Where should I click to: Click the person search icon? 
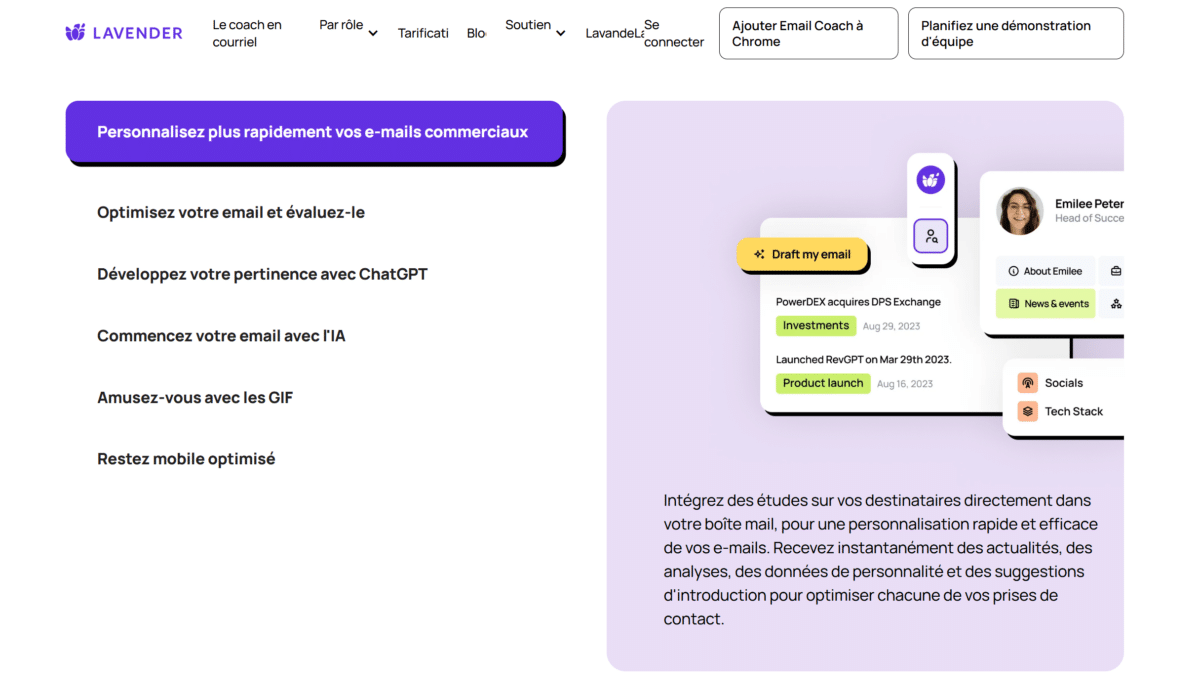(931, 237)
